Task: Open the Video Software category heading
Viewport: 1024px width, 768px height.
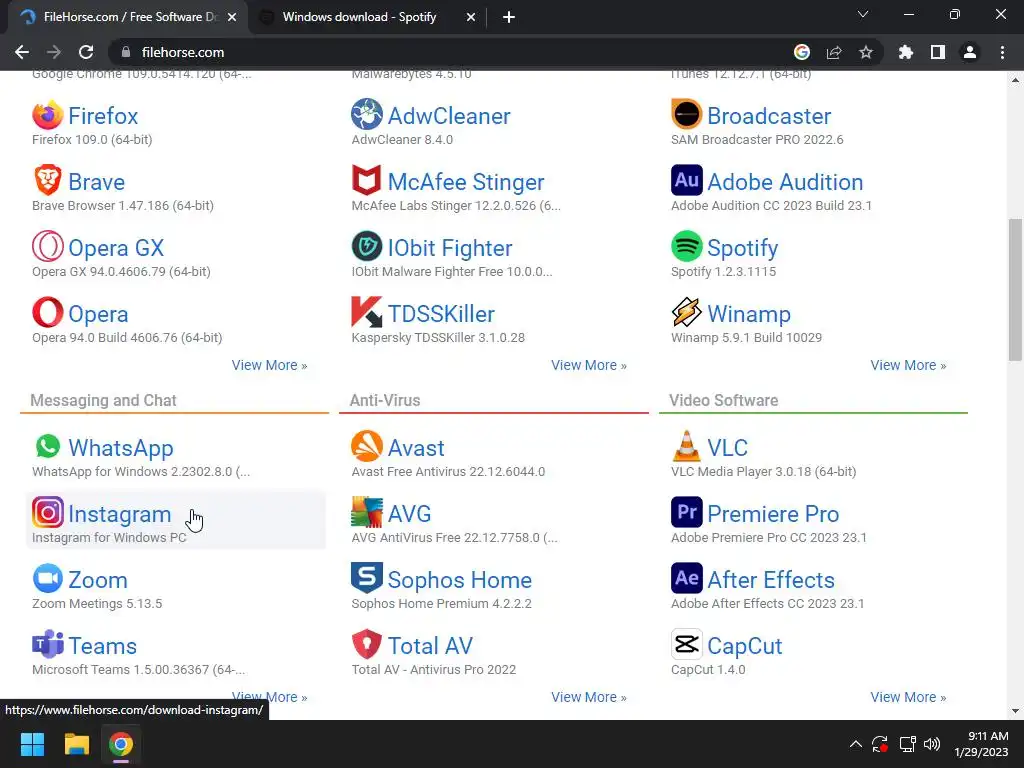Action: pos(724,400)
